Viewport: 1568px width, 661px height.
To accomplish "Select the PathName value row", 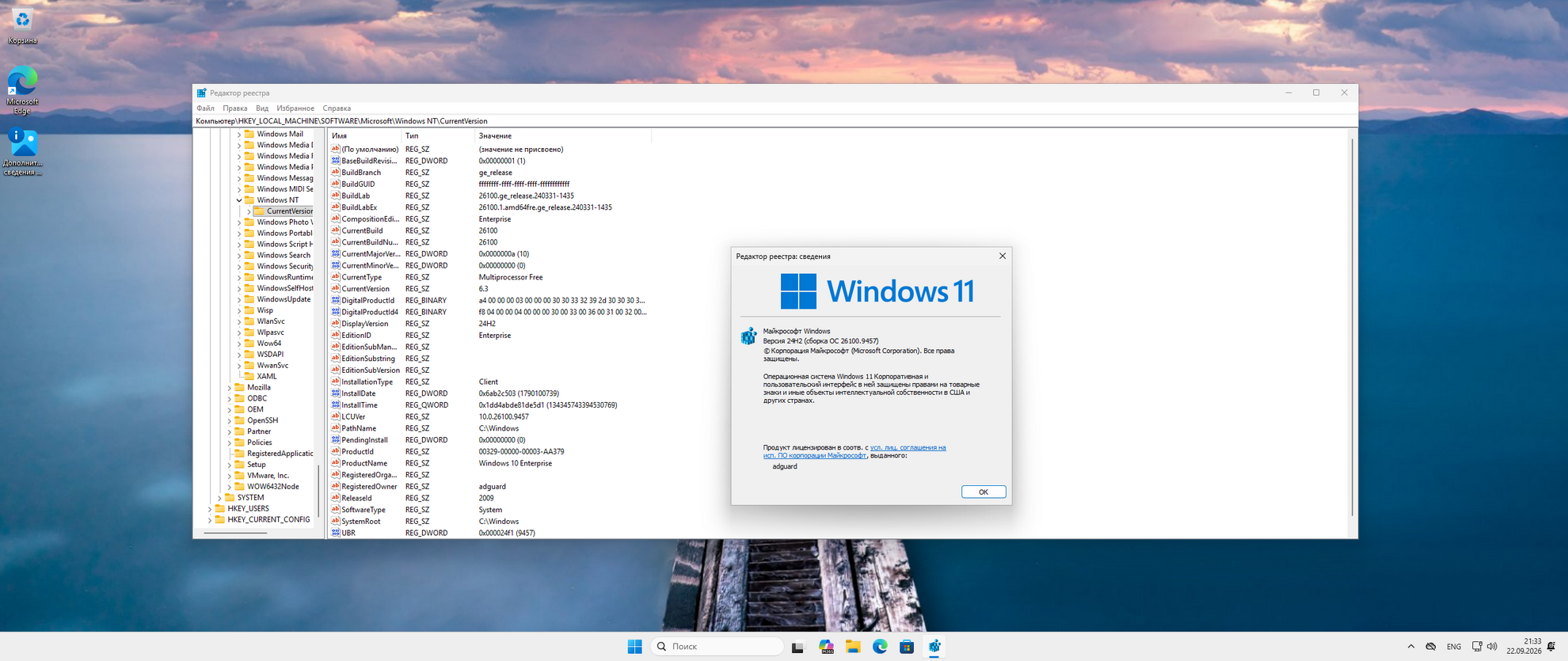I will 490,428.
